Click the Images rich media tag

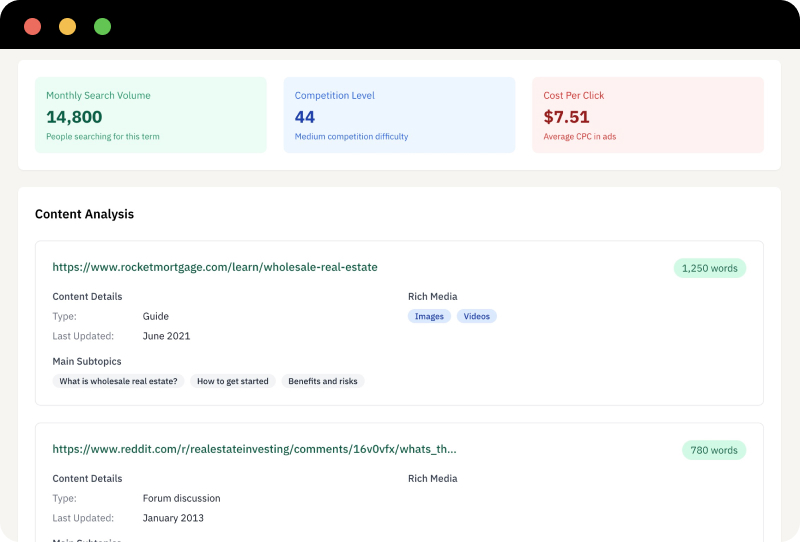(x=429, y=316)
